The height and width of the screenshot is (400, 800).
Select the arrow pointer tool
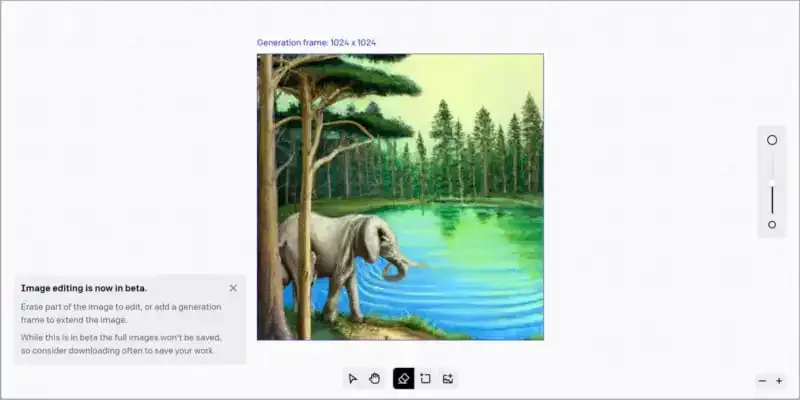point(352,379)
